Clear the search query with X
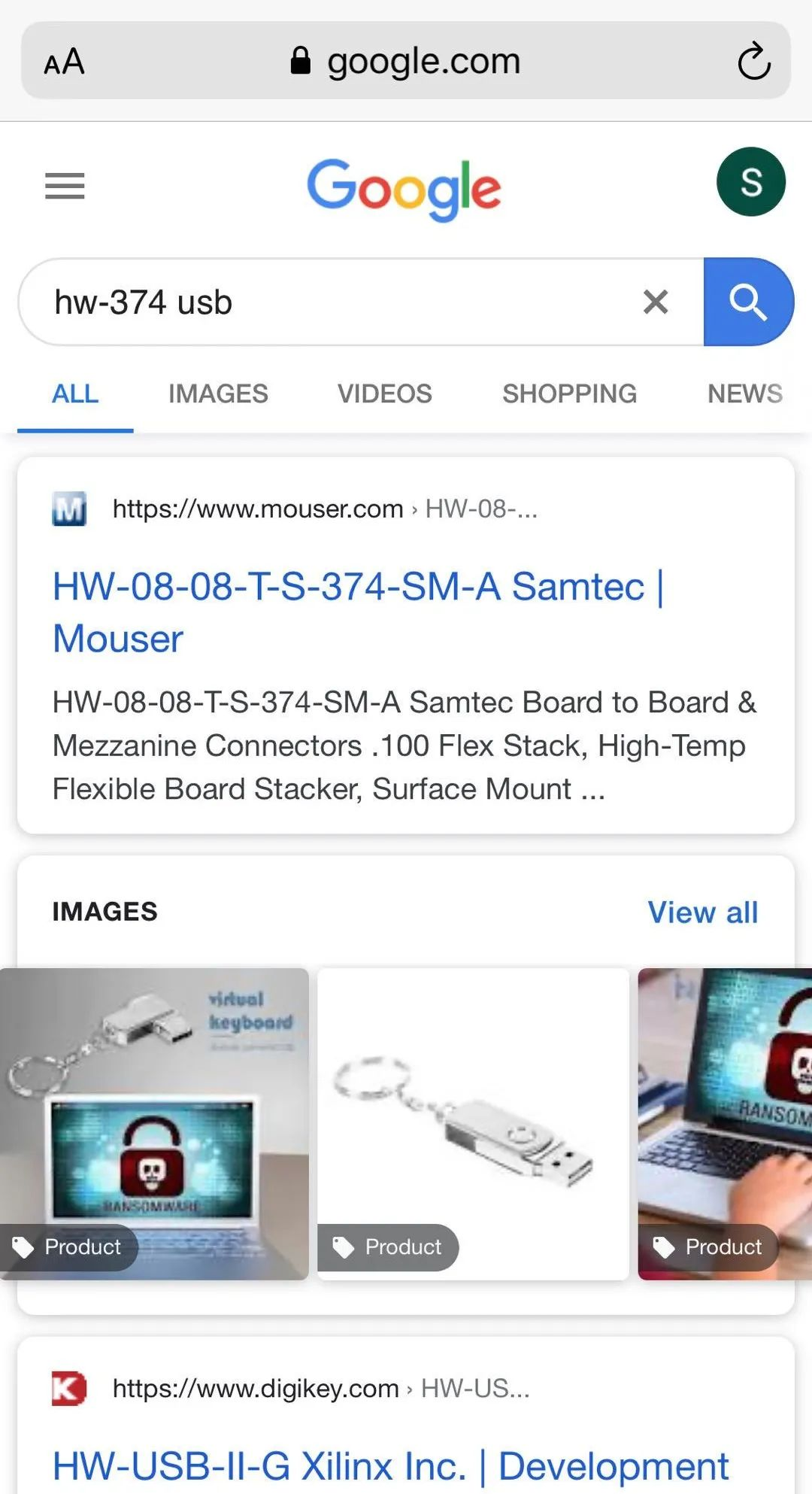This screenshot has height=1494, width=812. click(x=656, y=302)
